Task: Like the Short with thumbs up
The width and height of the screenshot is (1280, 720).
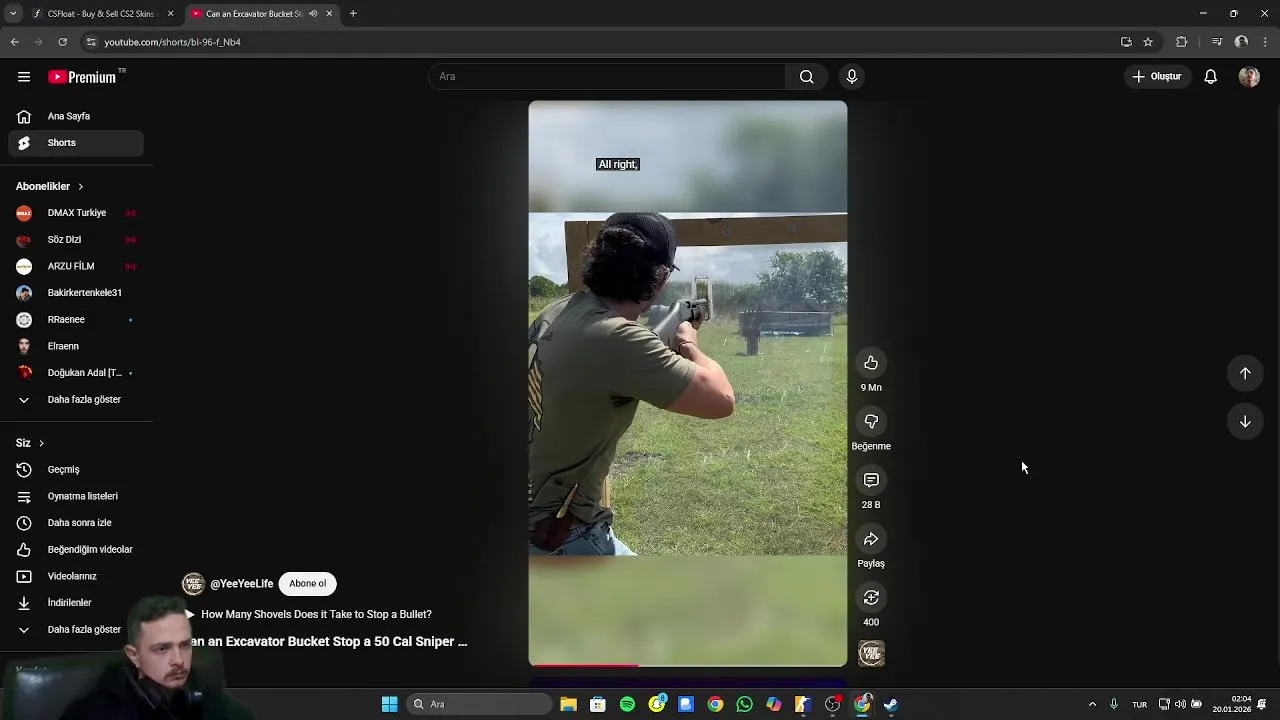Action: (x=871, y=363)
